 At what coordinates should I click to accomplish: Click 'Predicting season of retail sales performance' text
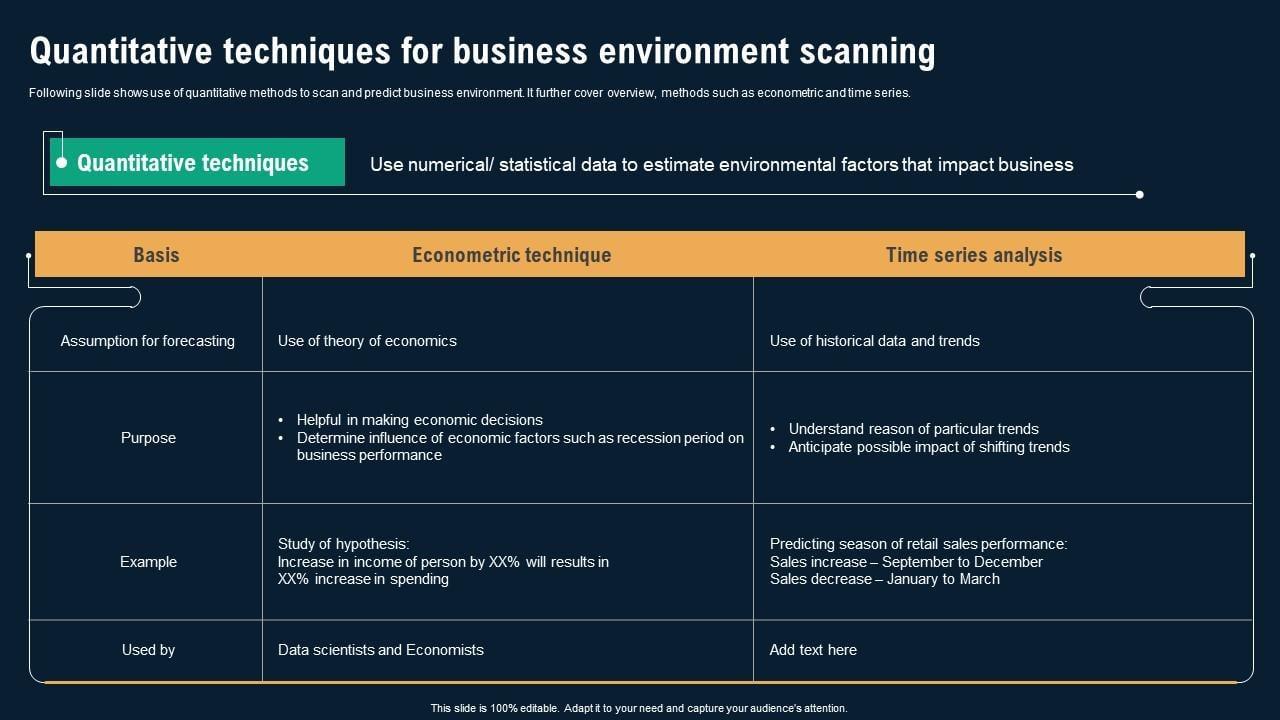coord(918,544)
